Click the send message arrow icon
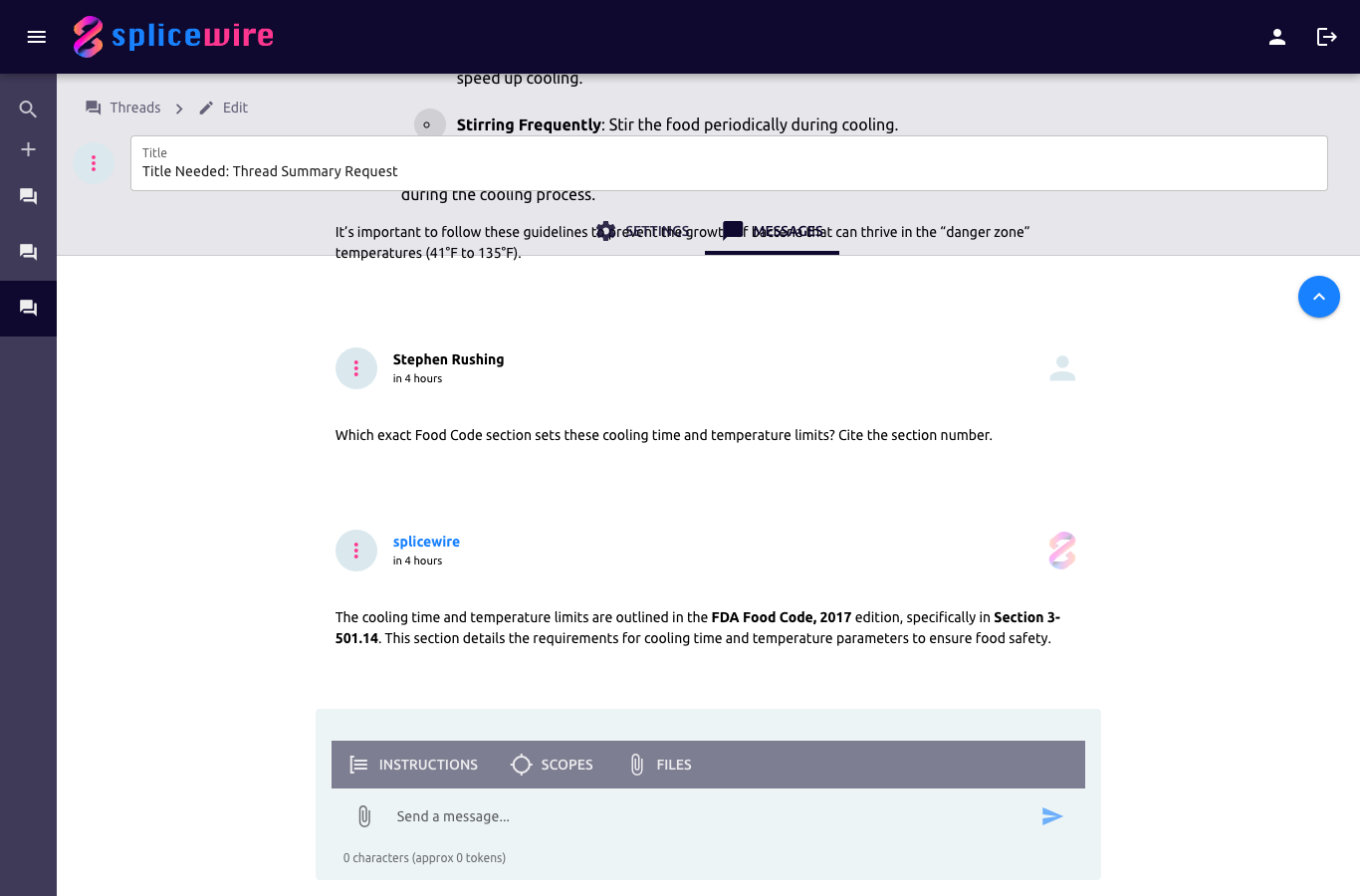This screenshot has height=896, width=1360. click(x=1052, y=816)
